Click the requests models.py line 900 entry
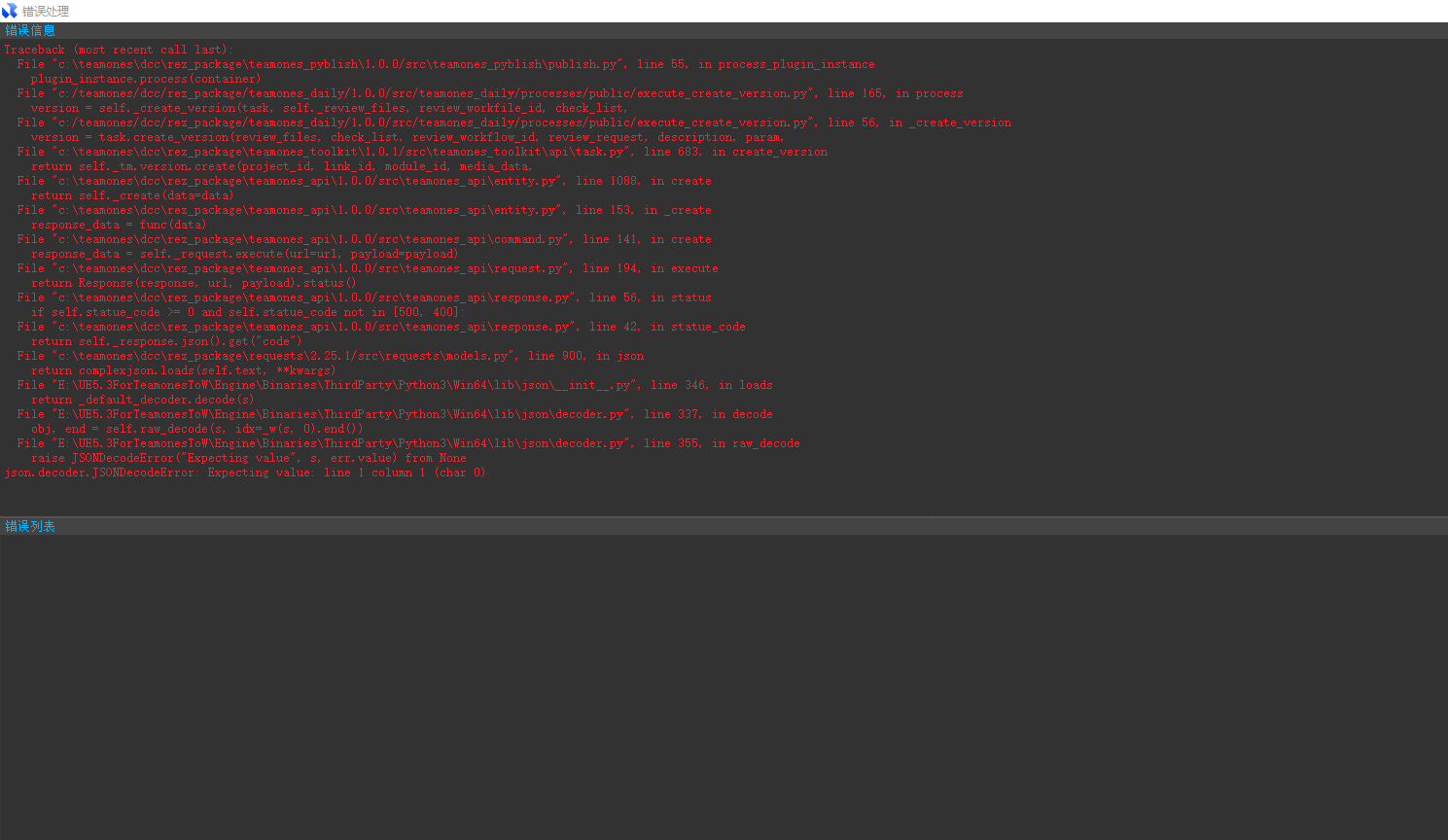This screenshot has width=1448, height=840. tap(330, 356)
